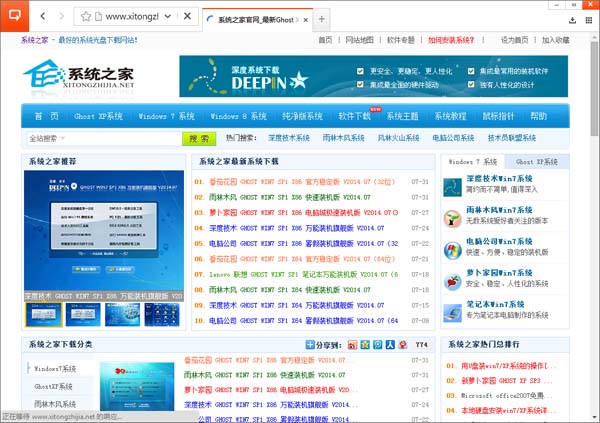Click the bookmark star in address bar
The height and width of the screenshot is (423, 600).
click(87, 18)
